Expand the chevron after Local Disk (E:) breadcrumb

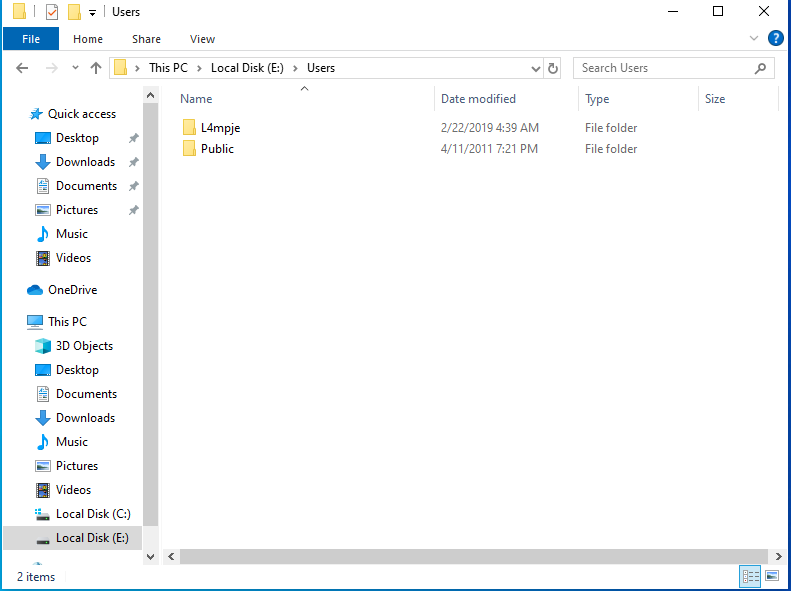(296, 68)
